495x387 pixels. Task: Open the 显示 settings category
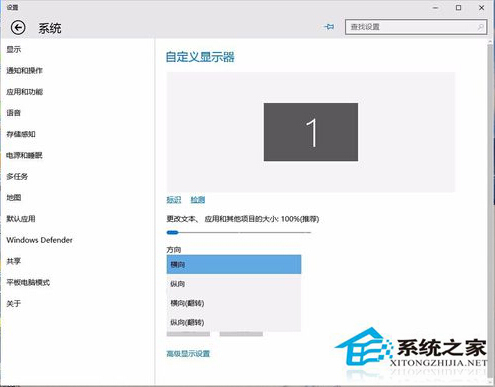click(x=14, y=49)
